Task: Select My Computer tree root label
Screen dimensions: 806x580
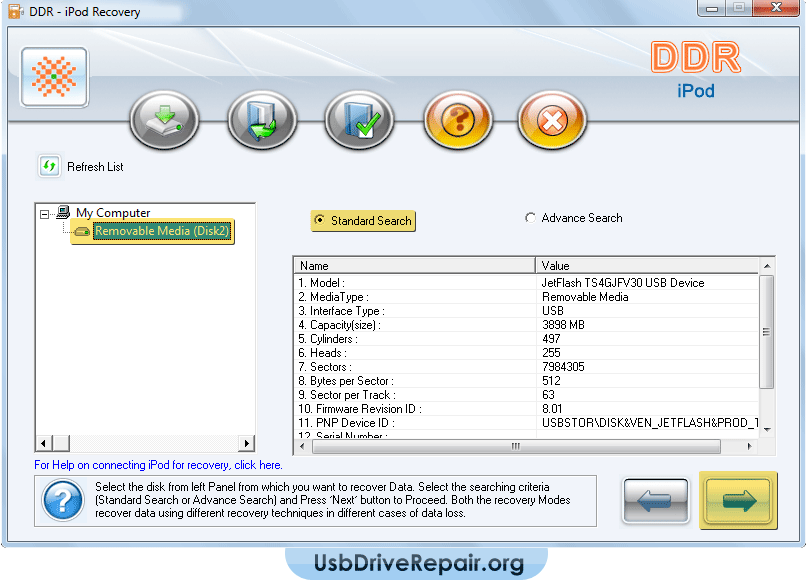Action: pos(113,213)
